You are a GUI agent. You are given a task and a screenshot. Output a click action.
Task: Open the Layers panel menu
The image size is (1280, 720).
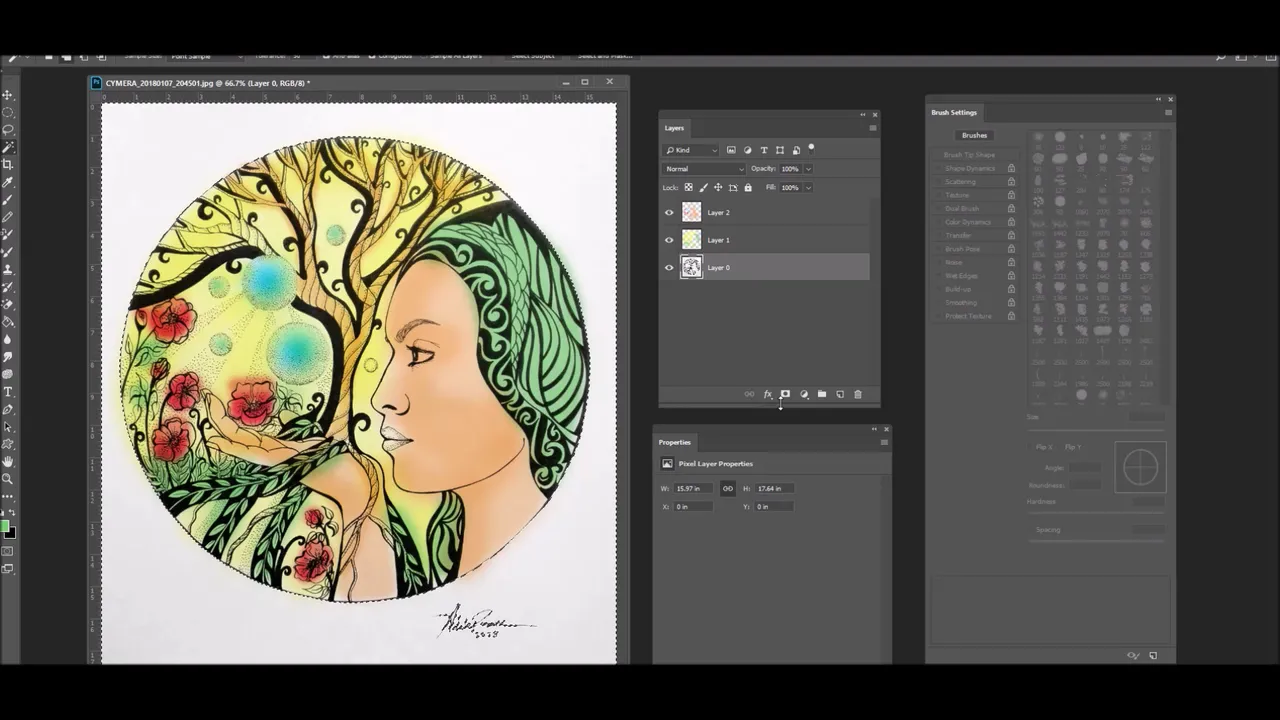[873, 128]
